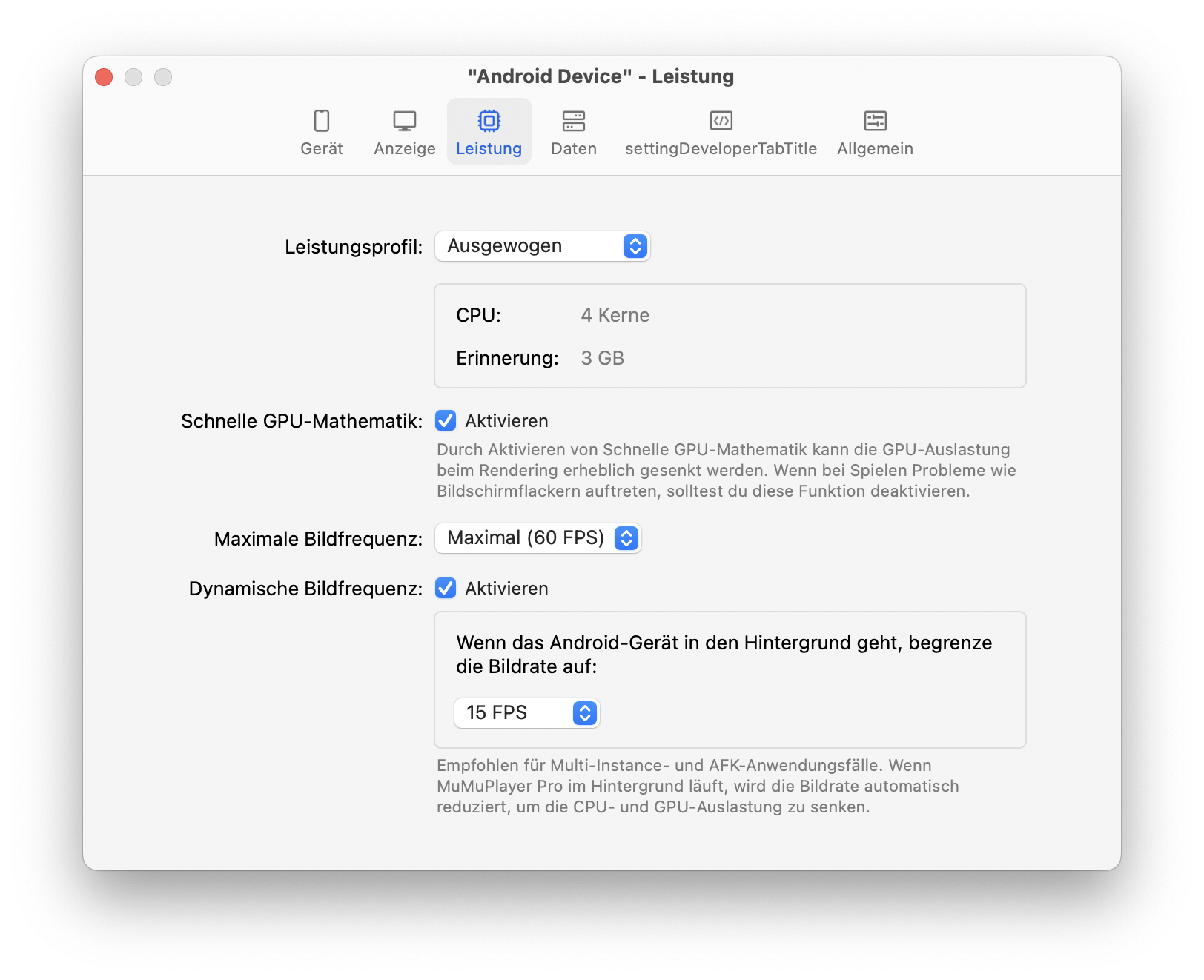Click the developer code icon
Screen dimensions: 1204x980
[721, 121]
